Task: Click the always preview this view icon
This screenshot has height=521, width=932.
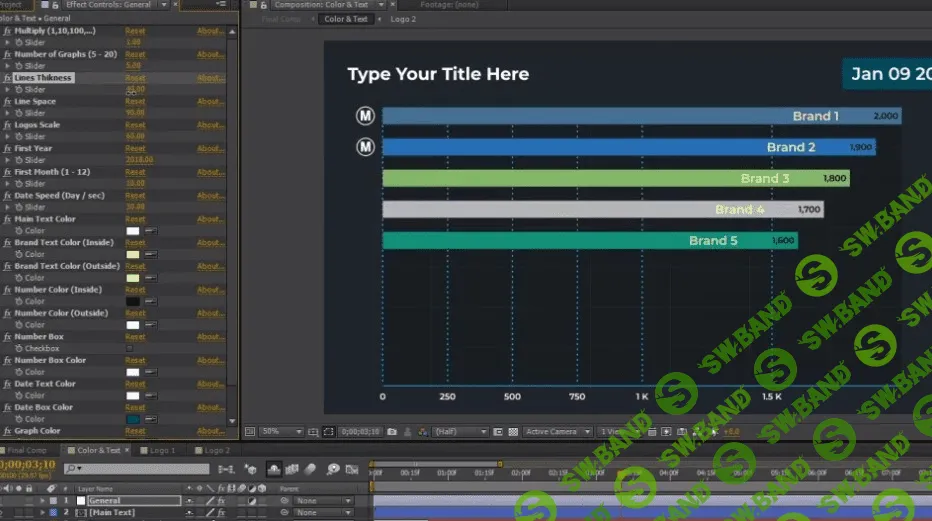Action: pyautogui.click(x=250, y=432)
